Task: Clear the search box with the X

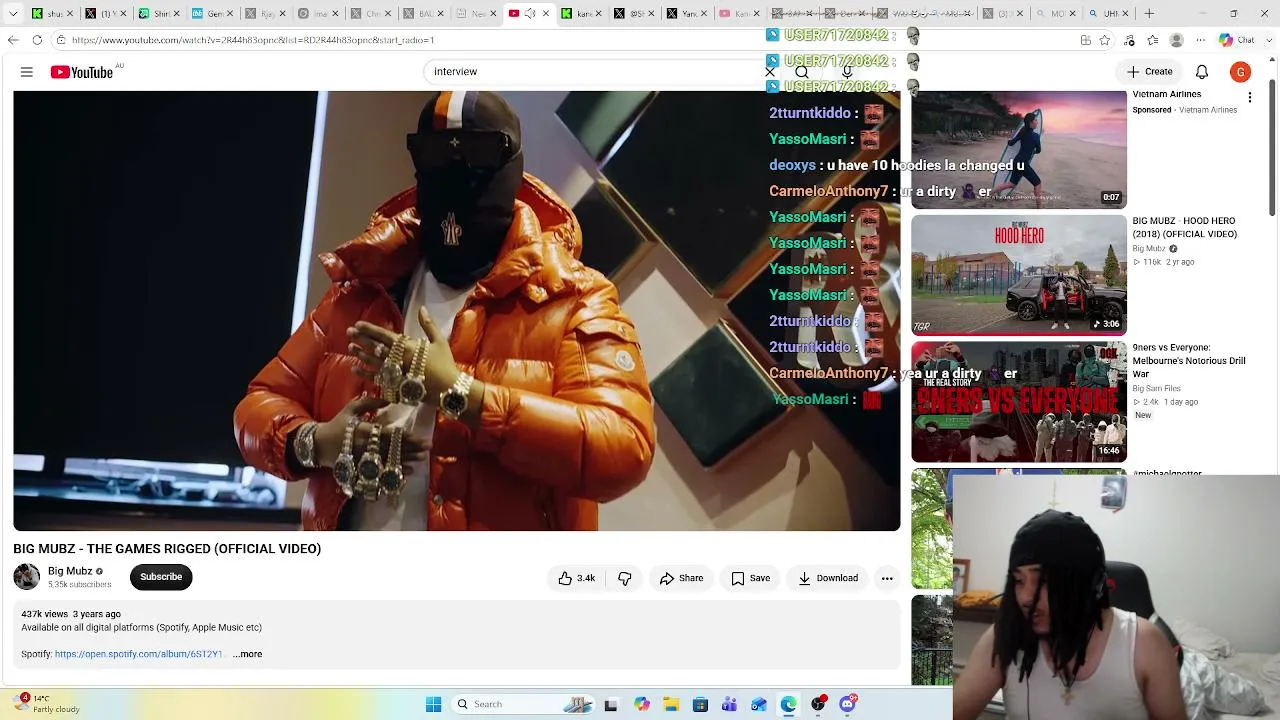Action: [770, 72]
